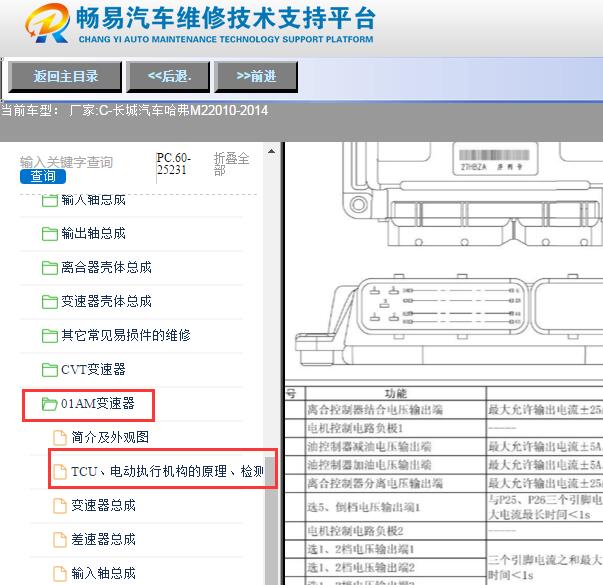This screenshot has height=585, width=603.
Task: Click the 油控制器减油电压输出端 table cell
Action: (396, 446)
